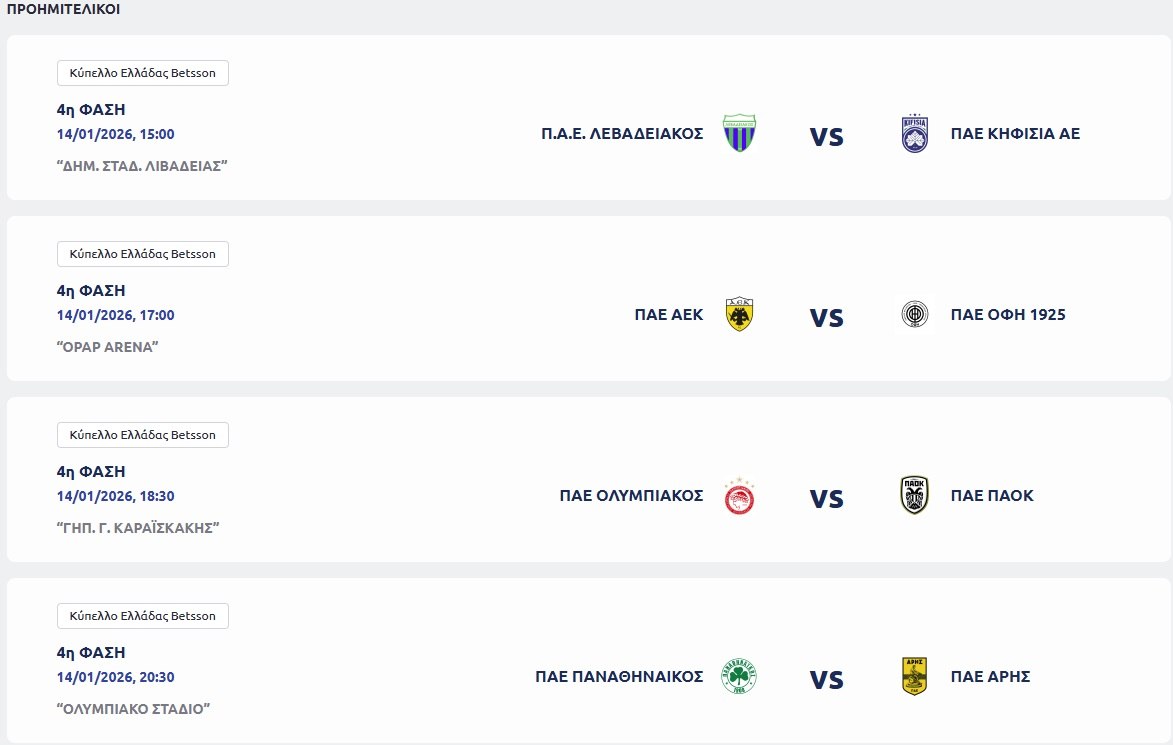Click the Κύπελλο Ελλάδας Betsson tag for Levadiakos match
The height and width of the screenshot is (745, 1173).
point(143,73)
